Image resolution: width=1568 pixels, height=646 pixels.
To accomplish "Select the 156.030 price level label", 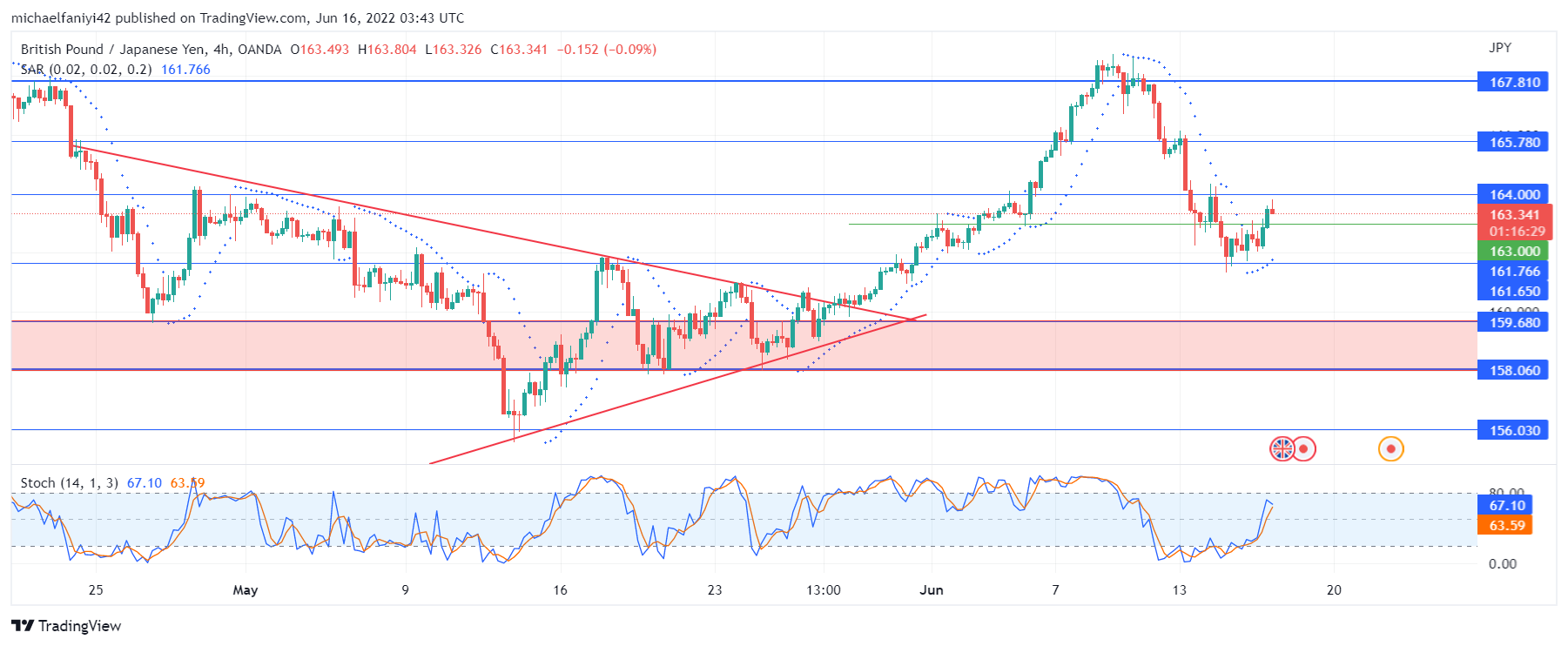I will pyautogui.click(x=1513, y=430).
